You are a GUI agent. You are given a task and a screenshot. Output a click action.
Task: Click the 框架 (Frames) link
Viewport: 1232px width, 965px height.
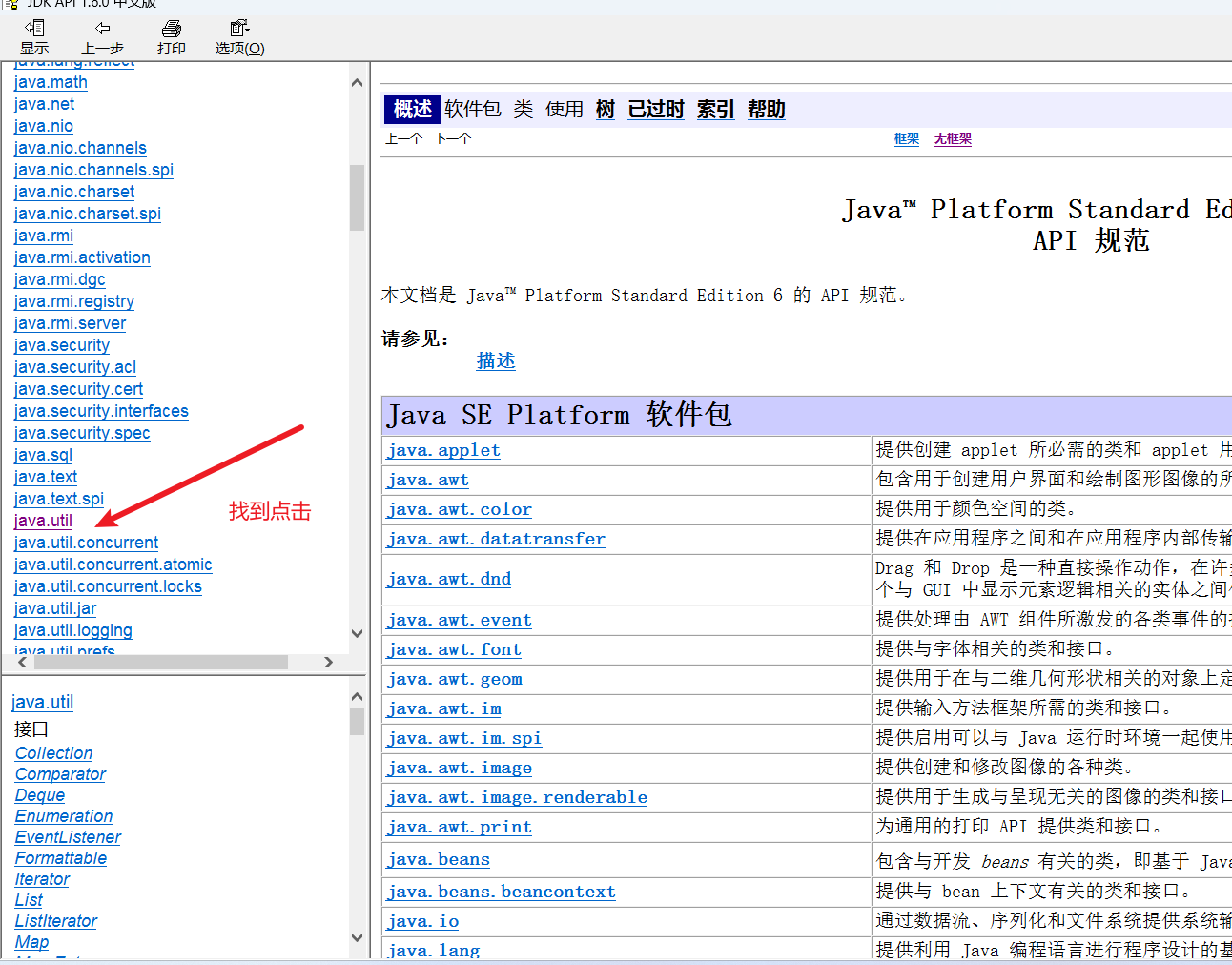coord(907,139)
